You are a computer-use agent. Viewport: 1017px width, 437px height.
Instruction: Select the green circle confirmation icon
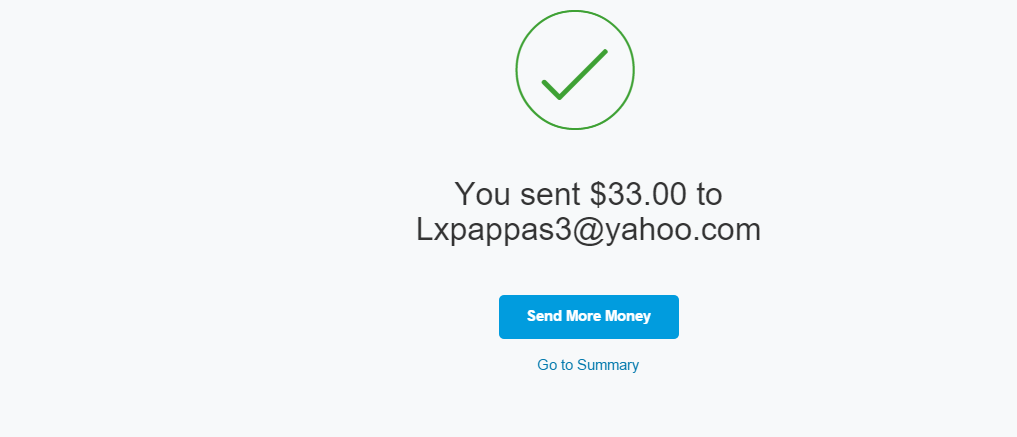575,70
